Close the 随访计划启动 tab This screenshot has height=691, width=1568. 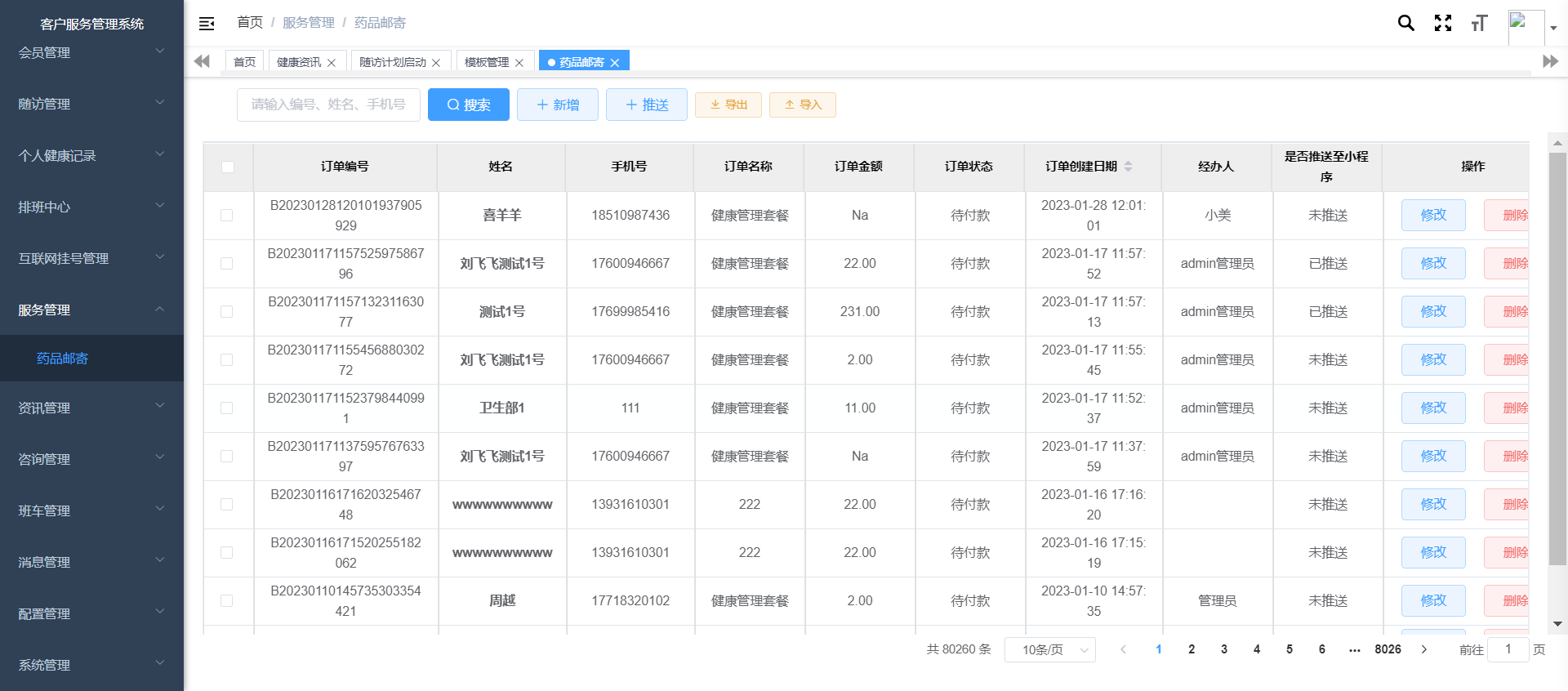pyautogui.click(x=436, y=63)
